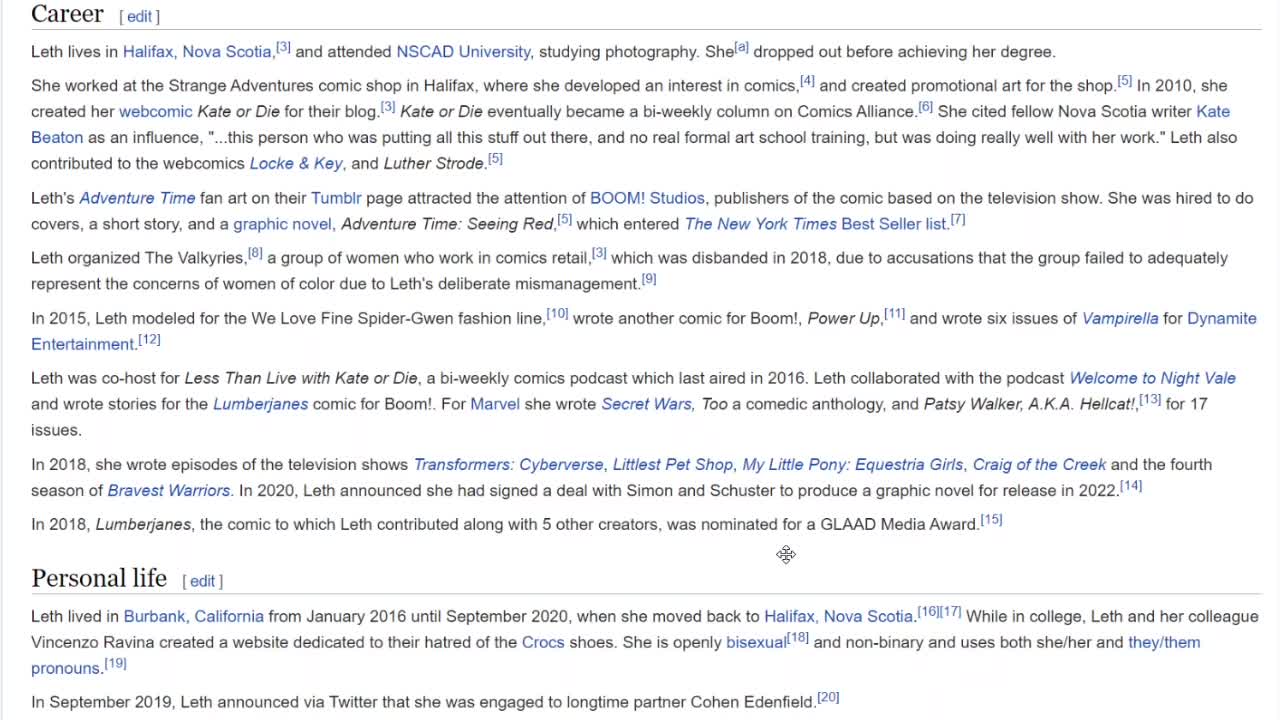Jump to citation [18] after bisexual
Screen dimensions: 1280x720
pos(798,637)
